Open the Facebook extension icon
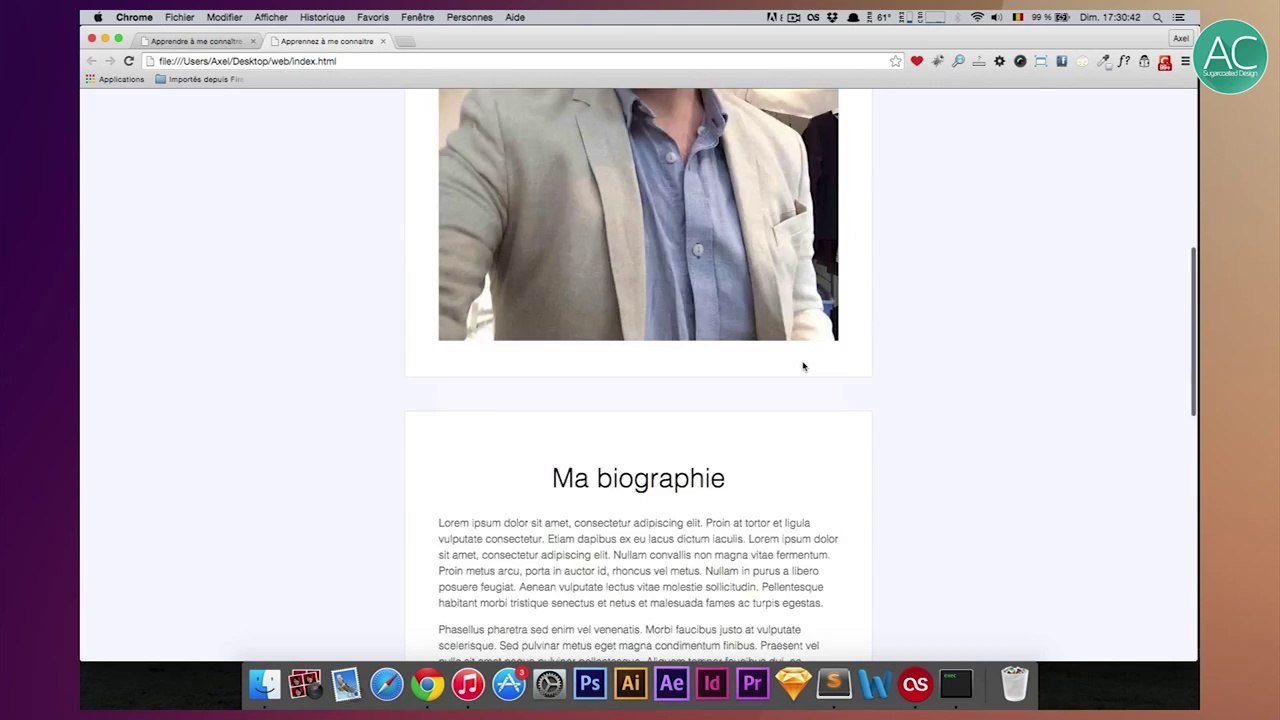This screenshot has height=720, width=1280. [x=1061, y=61]
